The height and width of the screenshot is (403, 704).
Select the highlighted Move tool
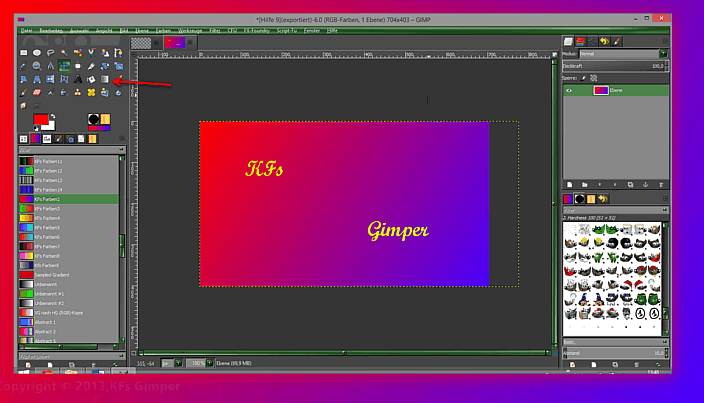64,66
